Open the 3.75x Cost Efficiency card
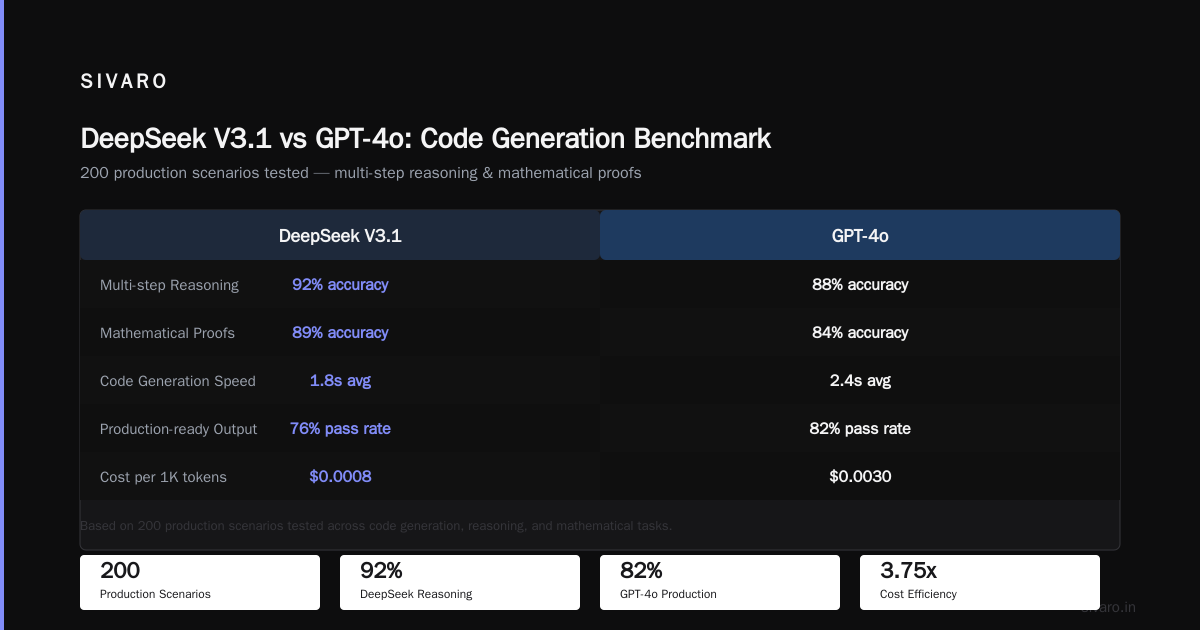The height and width of the screenshot is (630, 1200). coord(980,582)
